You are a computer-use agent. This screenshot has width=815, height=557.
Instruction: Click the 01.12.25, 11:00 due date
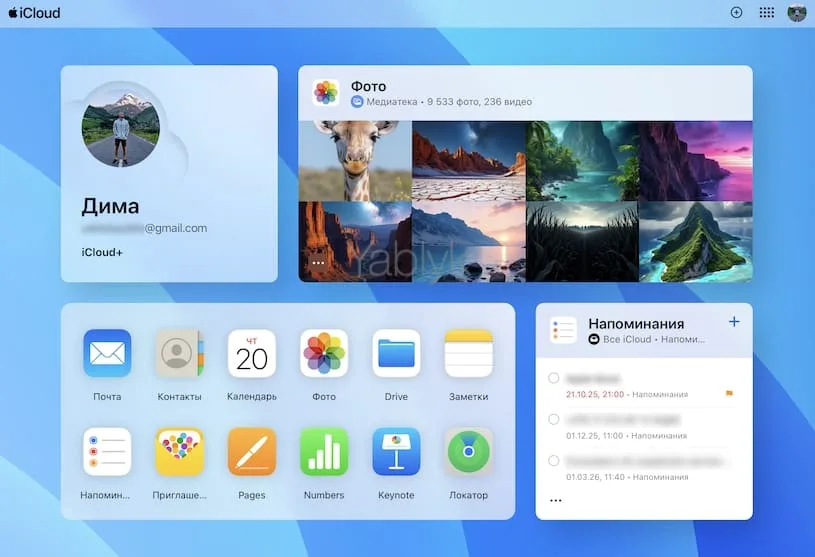click(x=595, y=435)
